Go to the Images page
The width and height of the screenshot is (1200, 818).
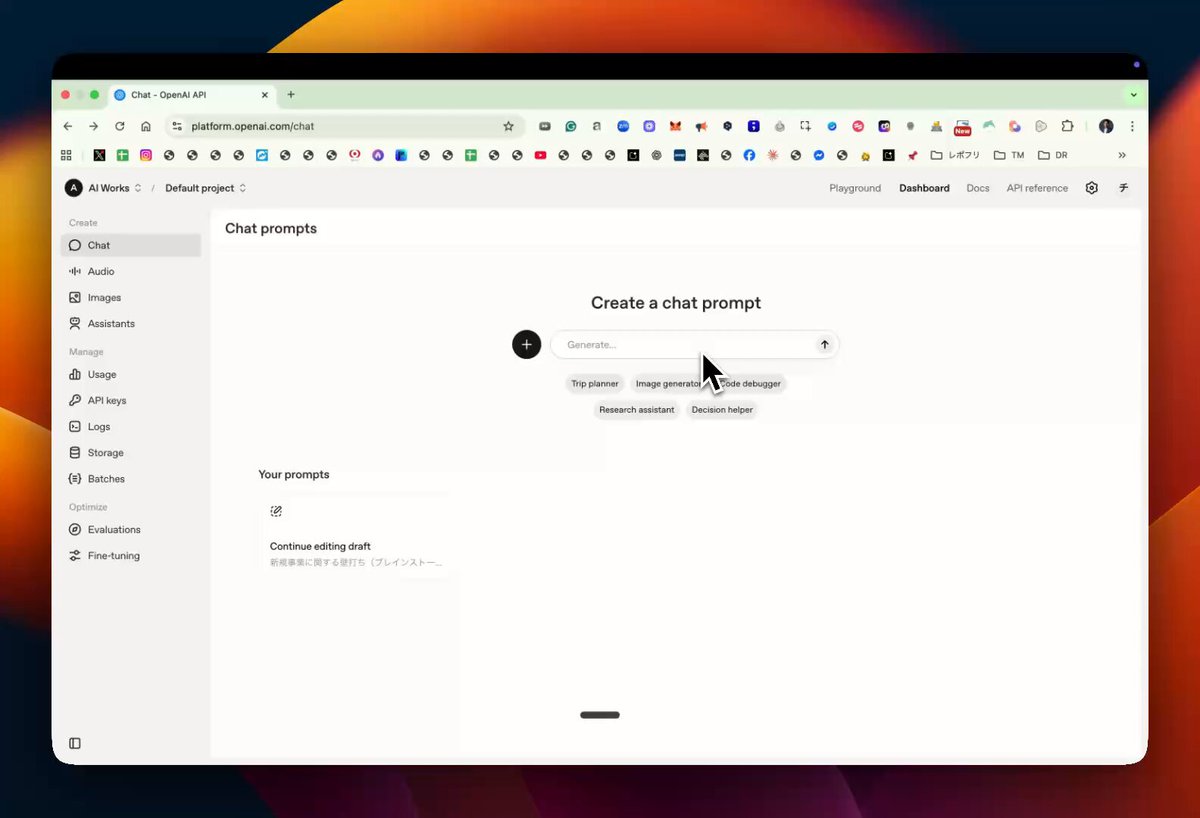pyautogui.click(x=131, y=297)
